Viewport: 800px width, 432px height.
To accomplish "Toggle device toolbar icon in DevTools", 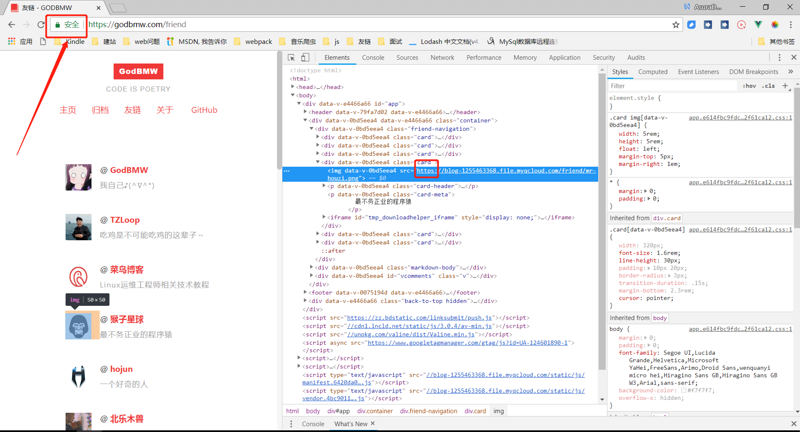I will 305,58.
